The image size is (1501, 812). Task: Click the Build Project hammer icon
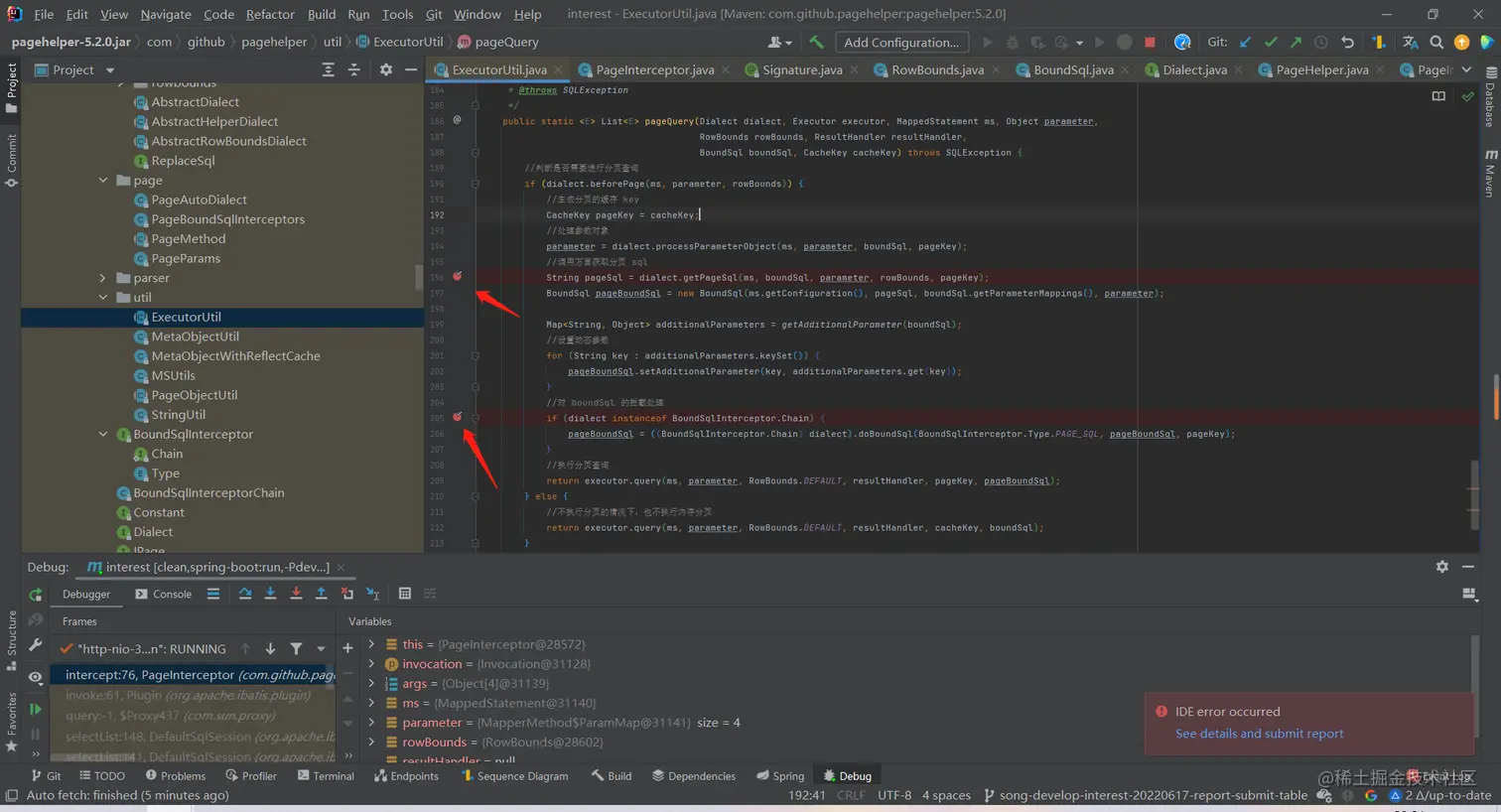click(816, 42)
